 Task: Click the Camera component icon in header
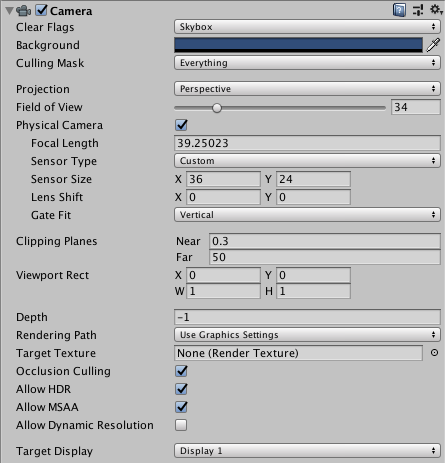click(x=24, y=11)
